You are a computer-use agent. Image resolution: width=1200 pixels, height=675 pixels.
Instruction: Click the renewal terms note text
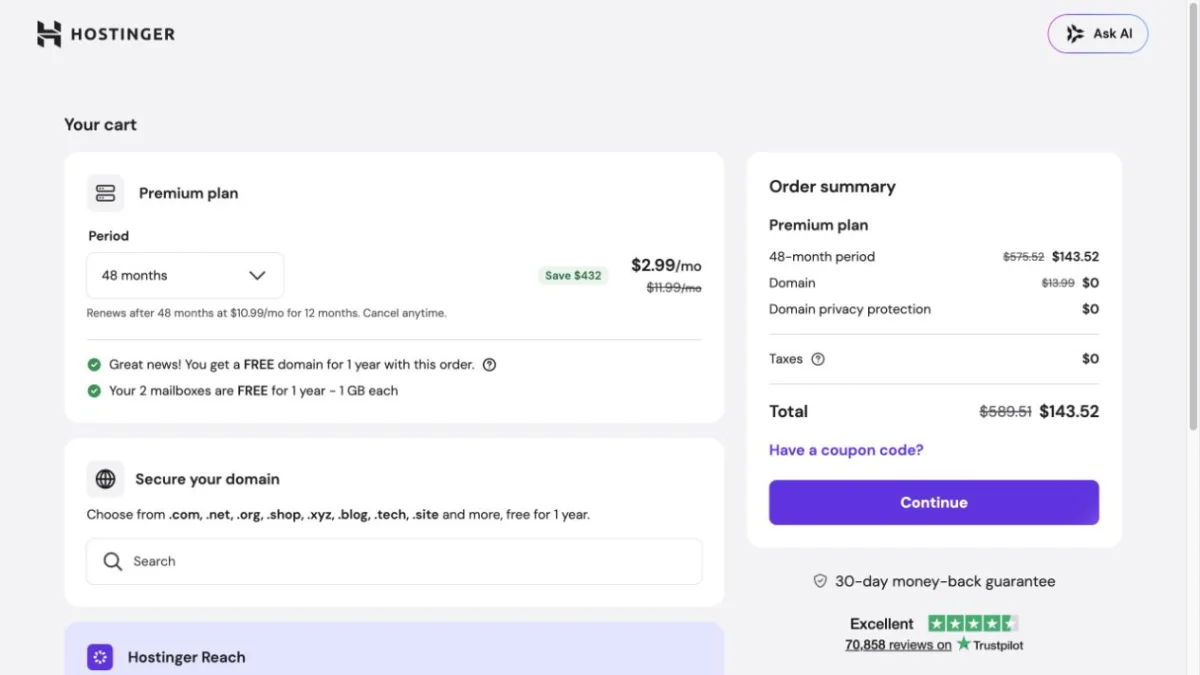[267, 313]
